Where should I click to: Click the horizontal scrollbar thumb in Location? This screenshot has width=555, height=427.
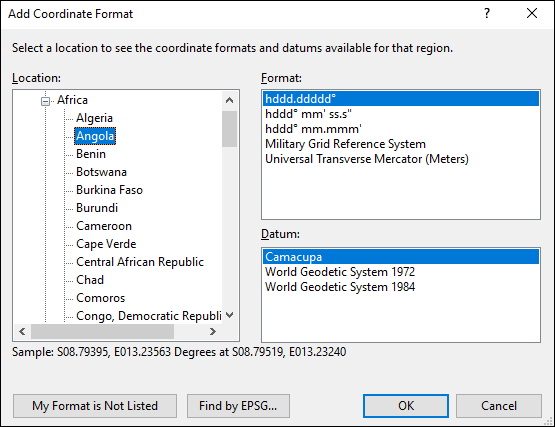(102, 332)
